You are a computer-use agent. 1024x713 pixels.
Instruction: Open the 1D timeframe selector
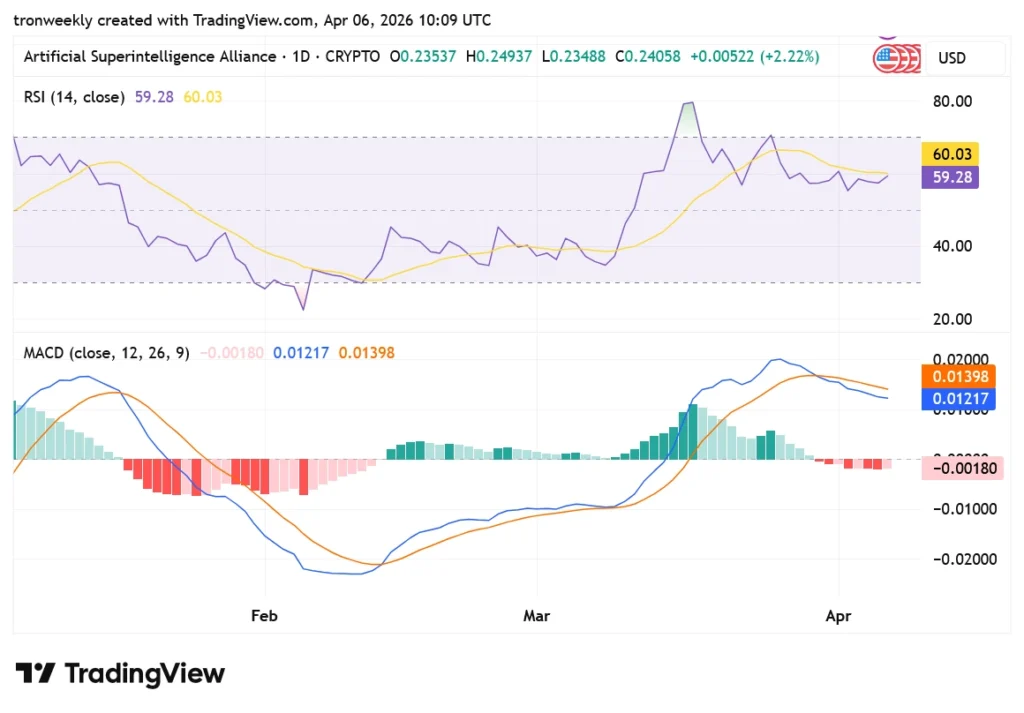(x=297, y=57)
